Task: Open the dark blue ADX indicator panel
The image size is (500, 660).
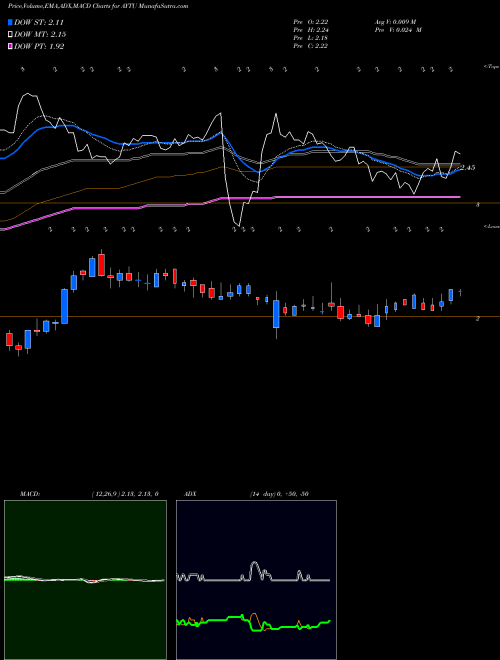Action: point(256,580)
